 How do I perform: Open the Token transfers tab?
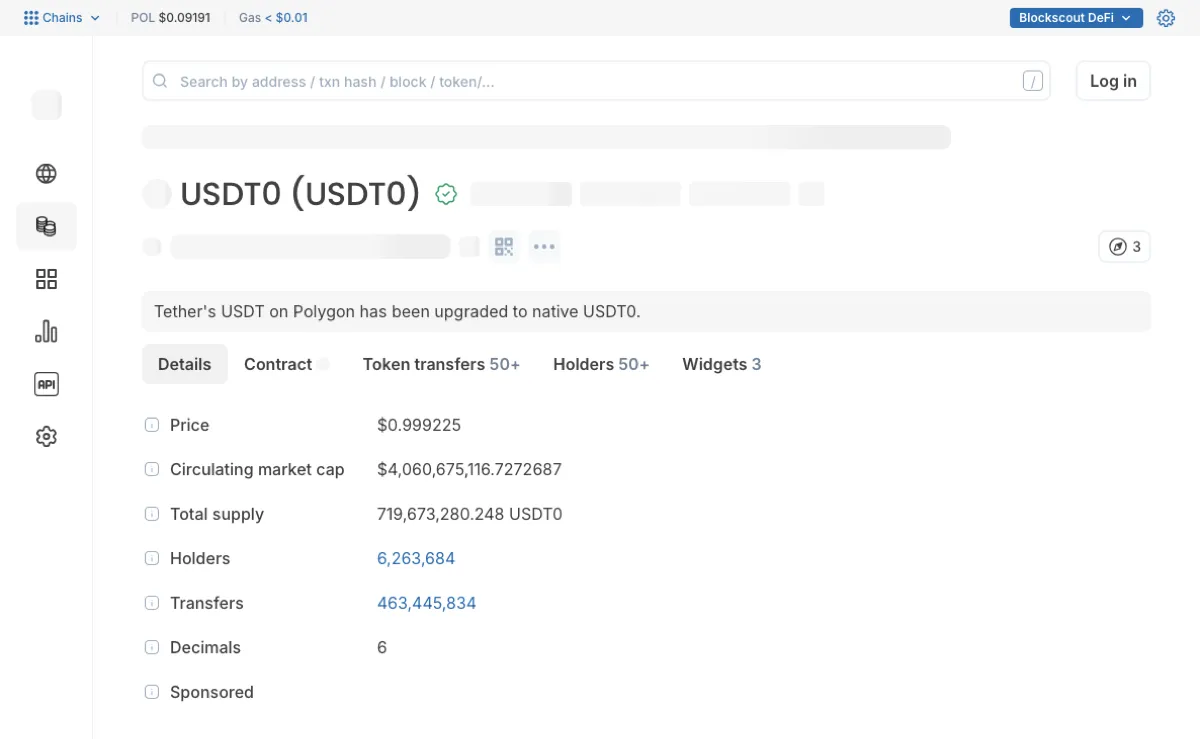pos(441,364)
